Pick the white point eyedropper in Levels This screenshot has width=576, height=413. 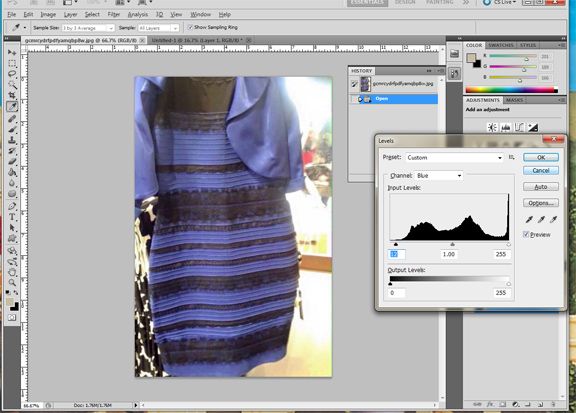coord(553,219)
